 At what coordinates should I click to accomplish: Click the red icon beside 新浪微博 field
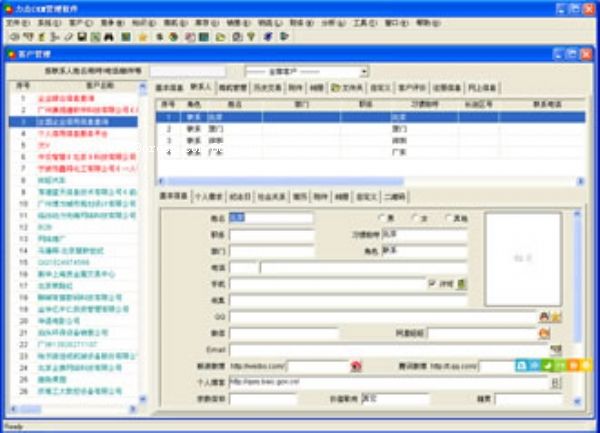[355, 366]
